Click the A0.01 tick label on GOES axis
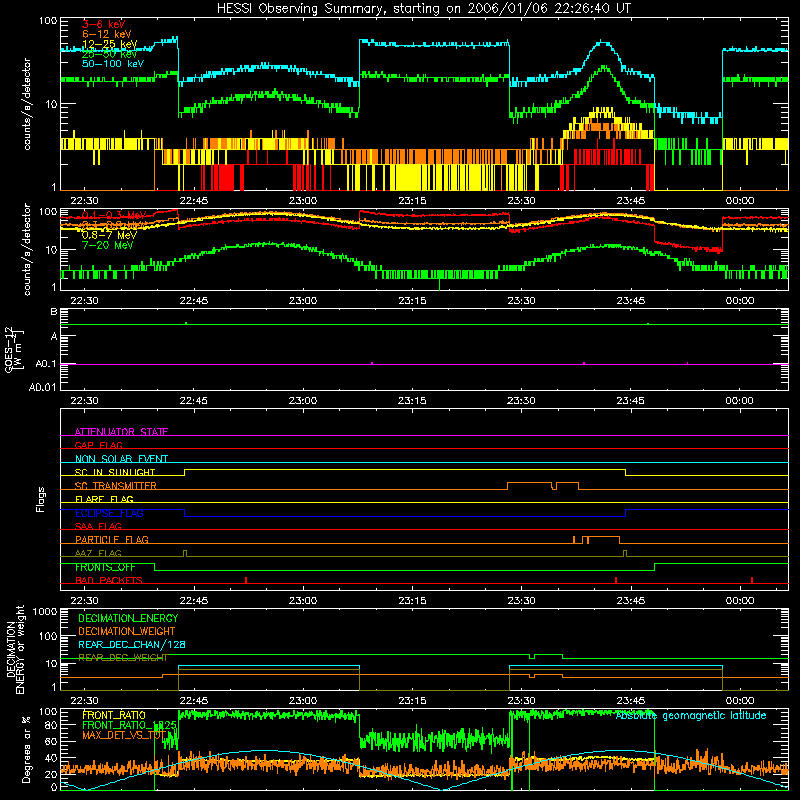The width and height of the screenshot is (800, 800). (42, 387)
